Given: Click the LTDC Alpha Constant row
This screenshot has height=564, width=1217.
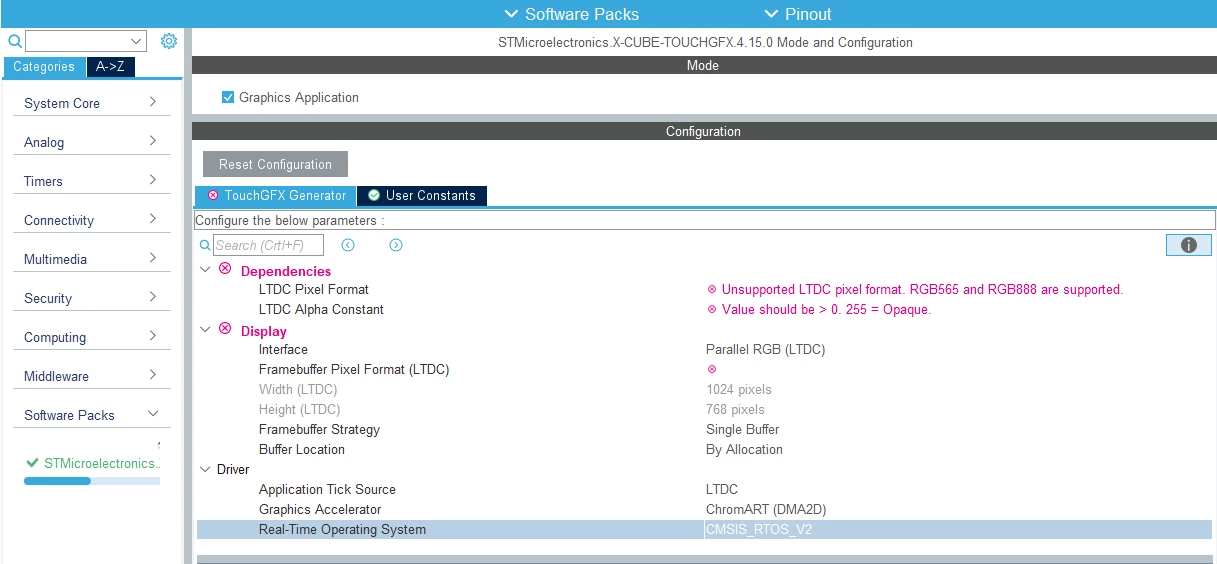Looking at the screenshot, I should click(x=704, y=309).
